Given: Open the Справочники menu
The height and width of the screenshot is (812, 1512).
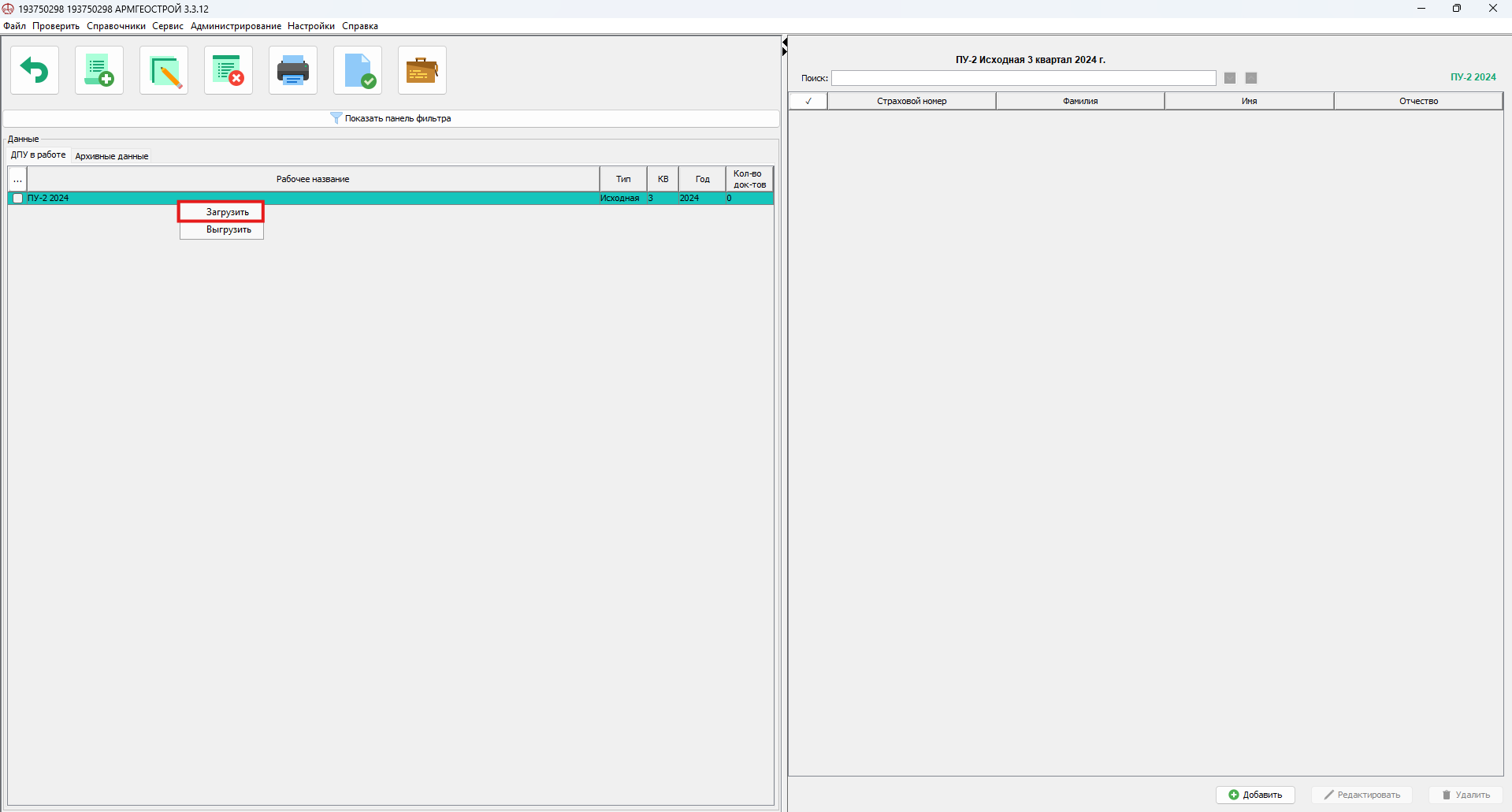Looking at the screenshot, I should pos(116,26).
